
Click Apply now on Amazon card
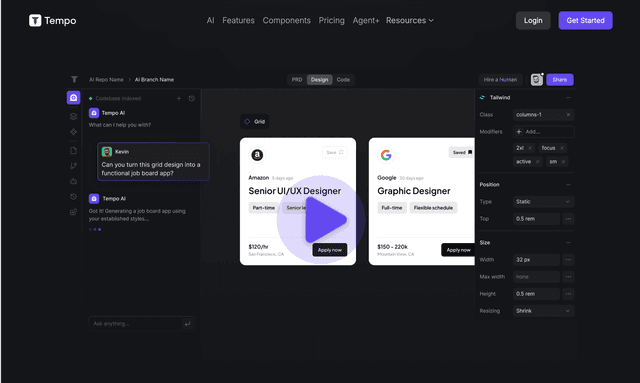pos(330,250)
